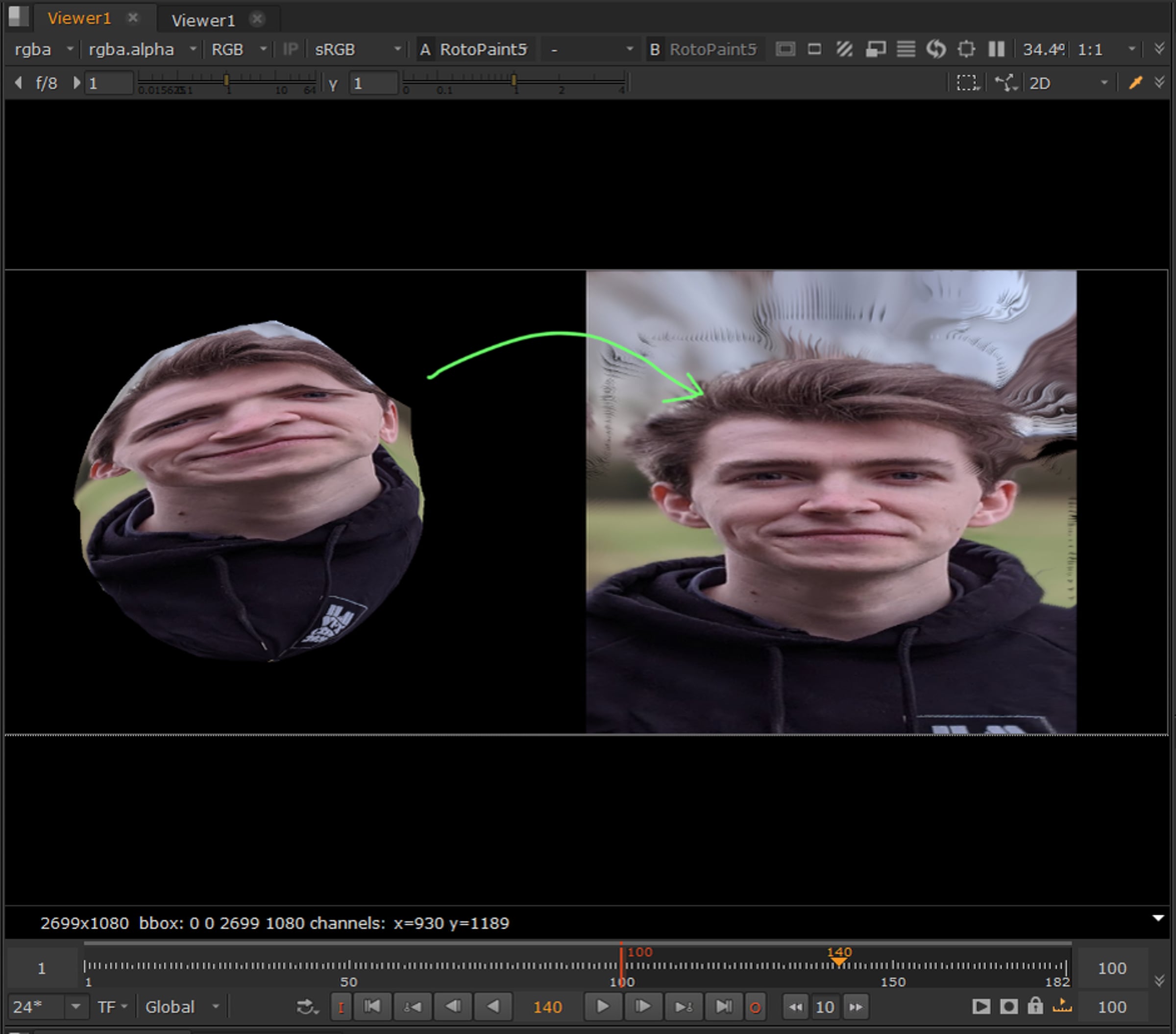Screen dimensions: 1176x1034
Task: Expand the top toolbar double-chevron
Action: (x=1160, y=49)
